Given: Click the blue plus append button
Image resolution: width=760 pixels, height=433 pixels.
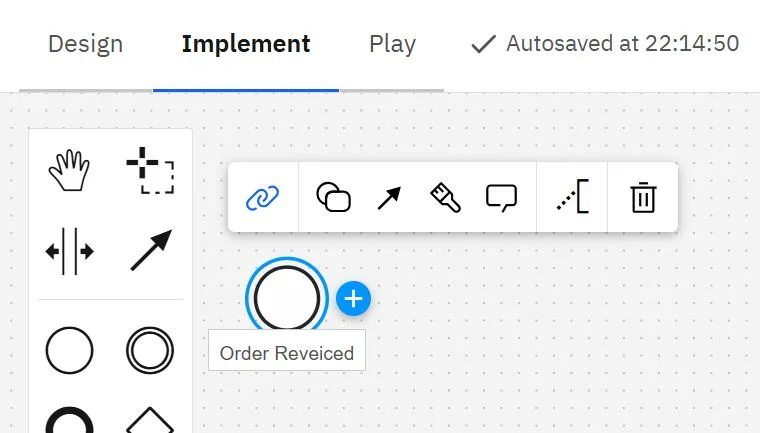Looking at the screenshot, I should [353, 298].
